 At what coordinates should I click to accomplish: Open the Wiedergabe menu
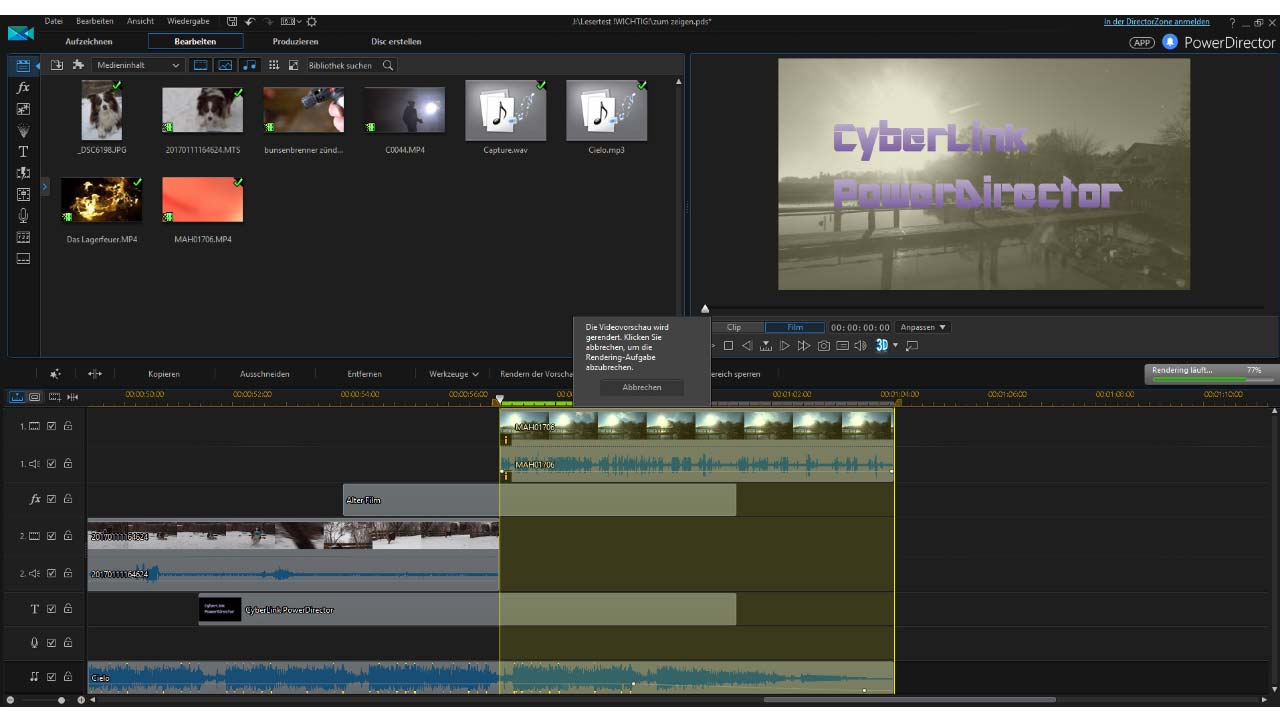(x=188, y=21)
